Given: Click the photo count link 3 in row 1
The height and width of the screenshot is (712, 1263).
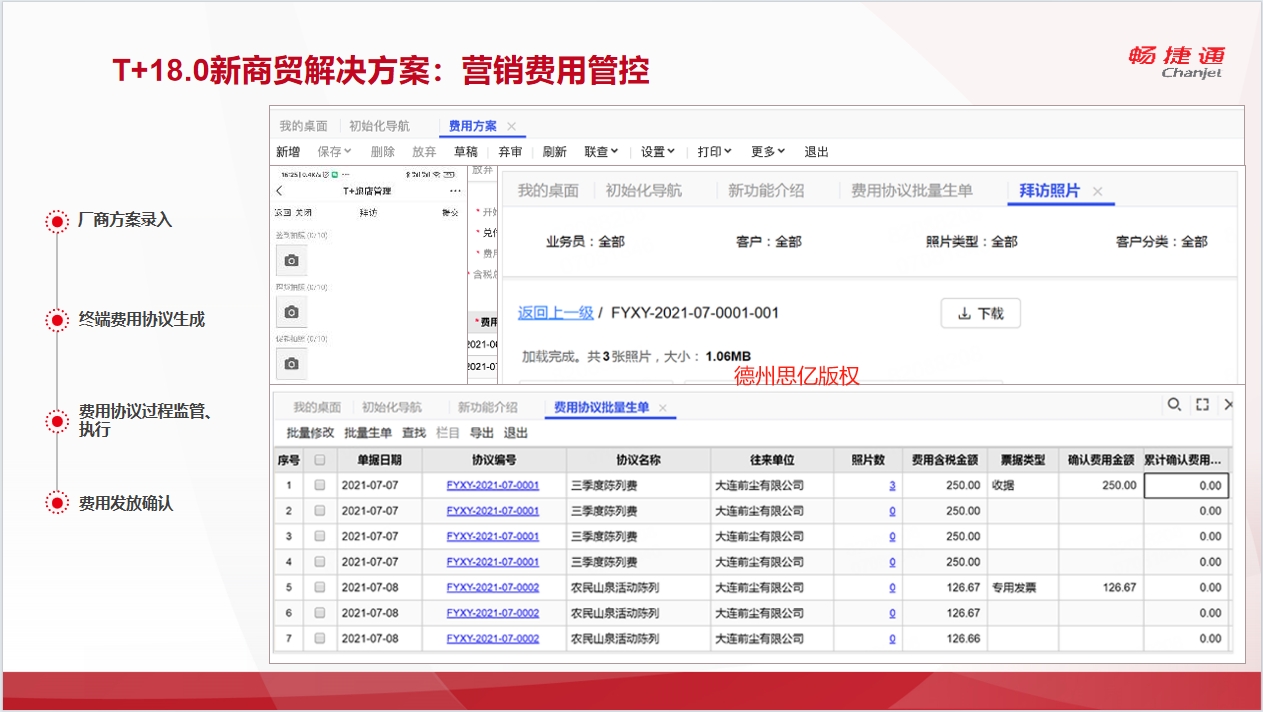Looking at the screenshot, I should click(x=892, y=485).
